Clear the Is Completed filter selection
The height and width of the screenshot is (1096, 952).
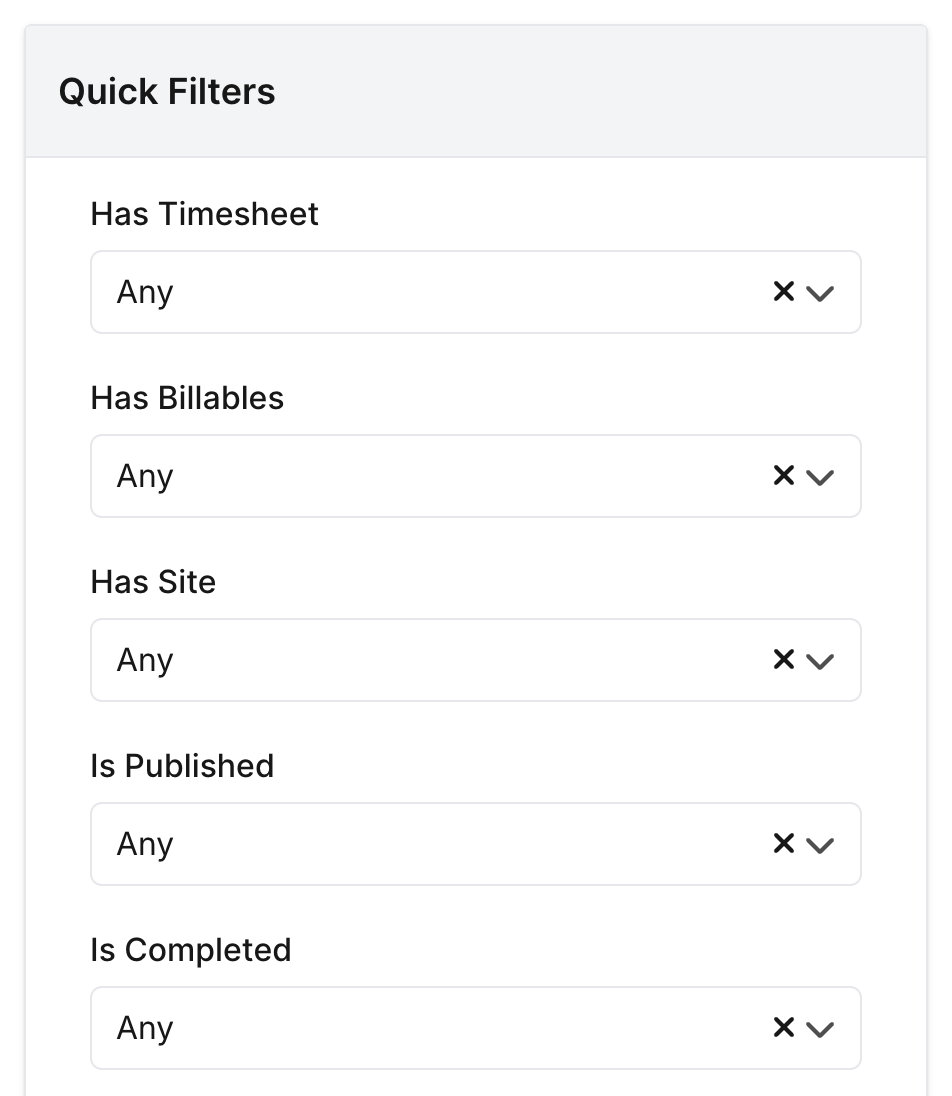pos(784,1028)
